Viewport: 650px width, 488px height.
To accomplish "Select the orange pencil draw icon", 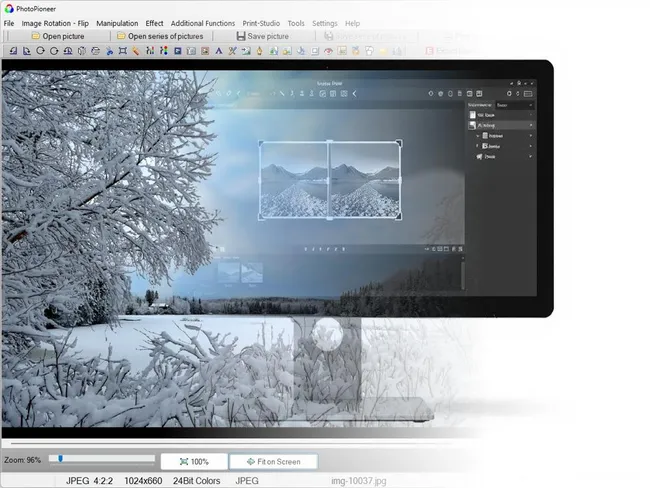I will 135,50.
